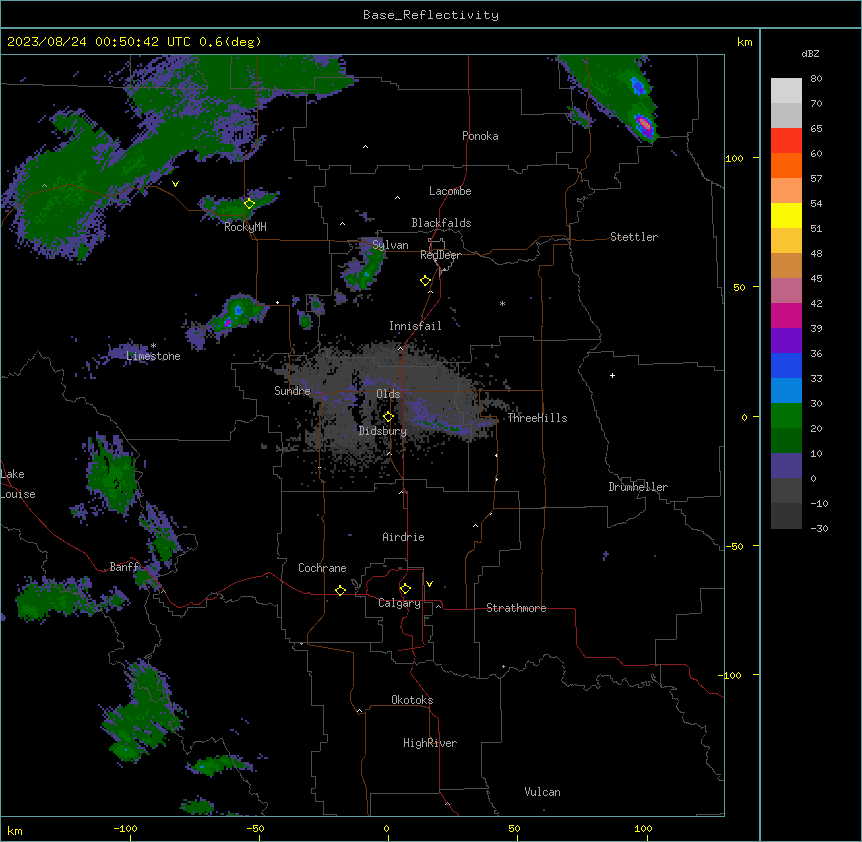Click the -100 tick label on the bottom axis
The image size is (862, 842).
click(x=125, y=828)
